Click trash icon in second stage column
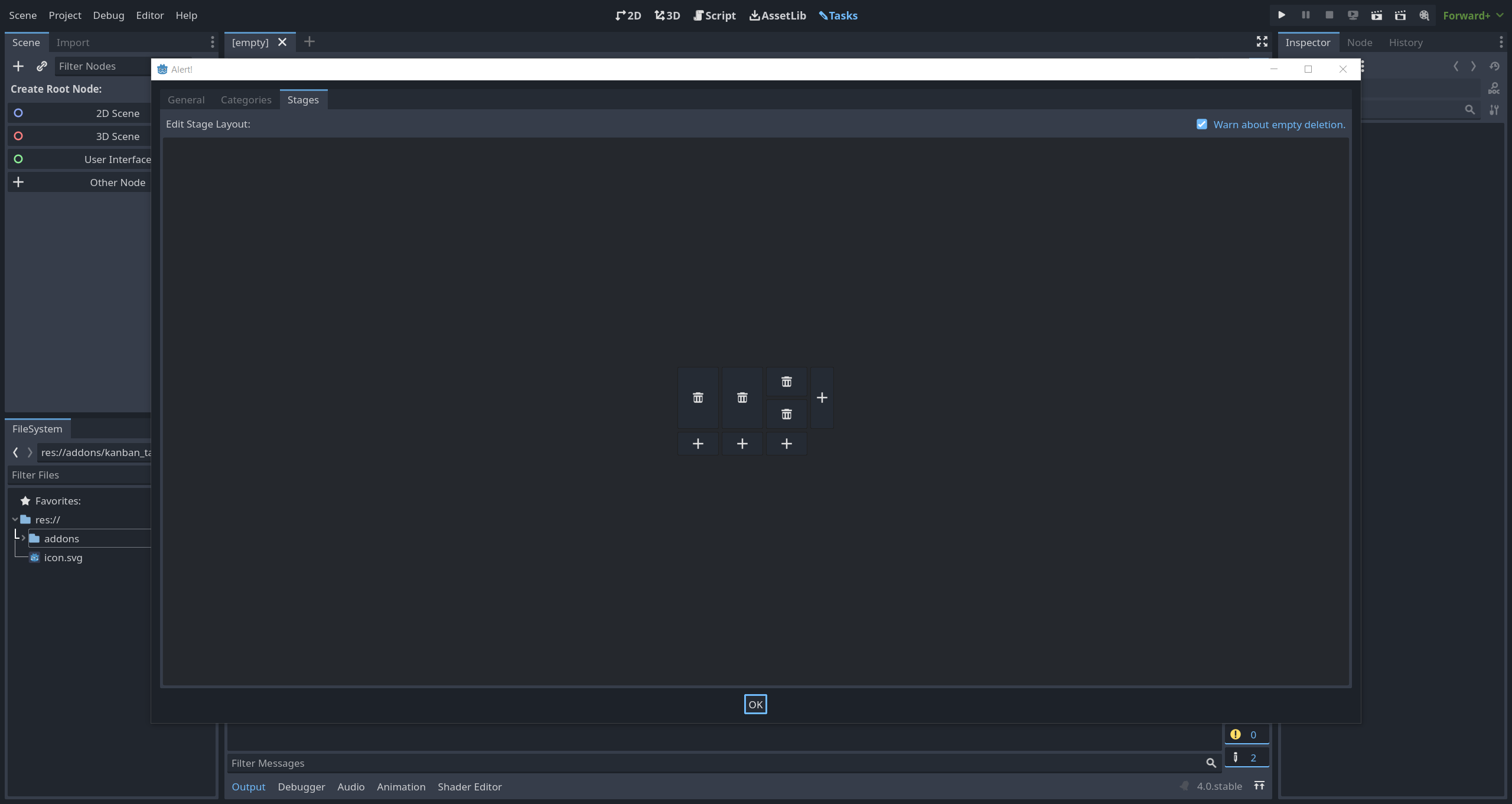The height and width of the screenshot is (804, 1512). click(x=742, y=398)
